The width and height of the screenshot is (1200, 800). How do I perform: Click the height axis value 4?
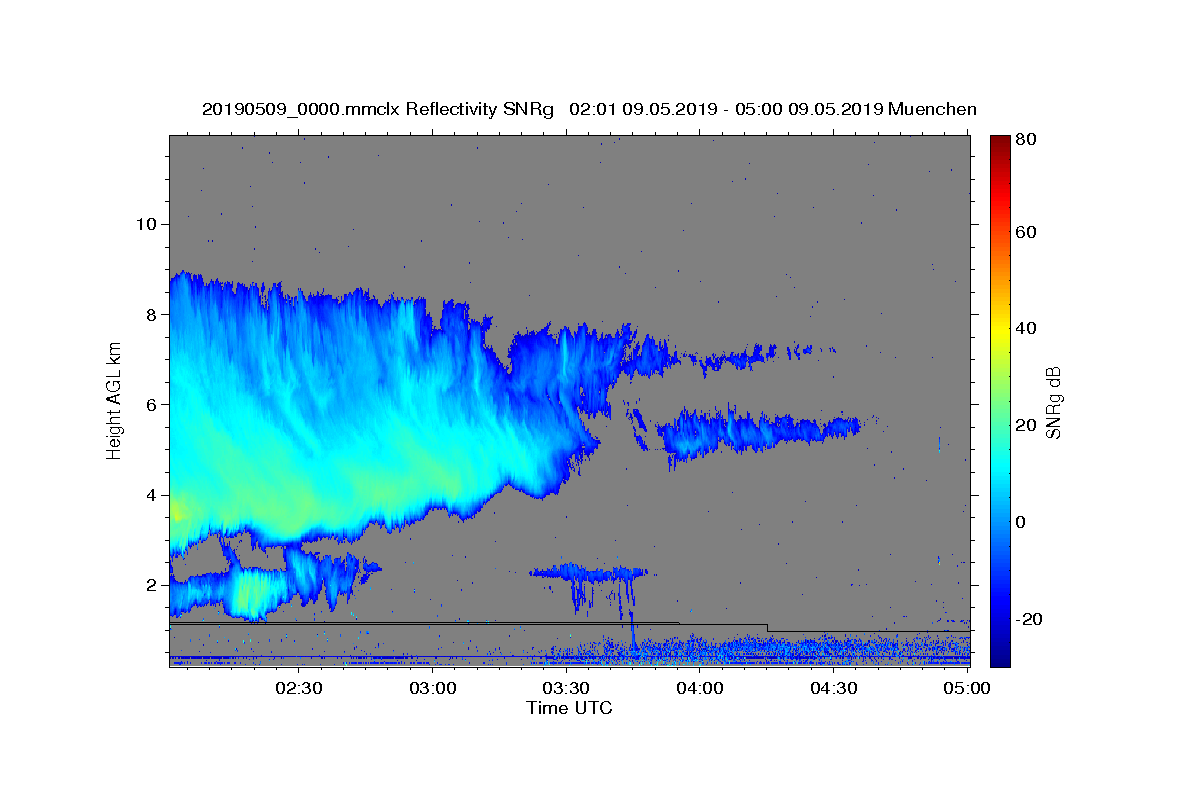point(152,495)
